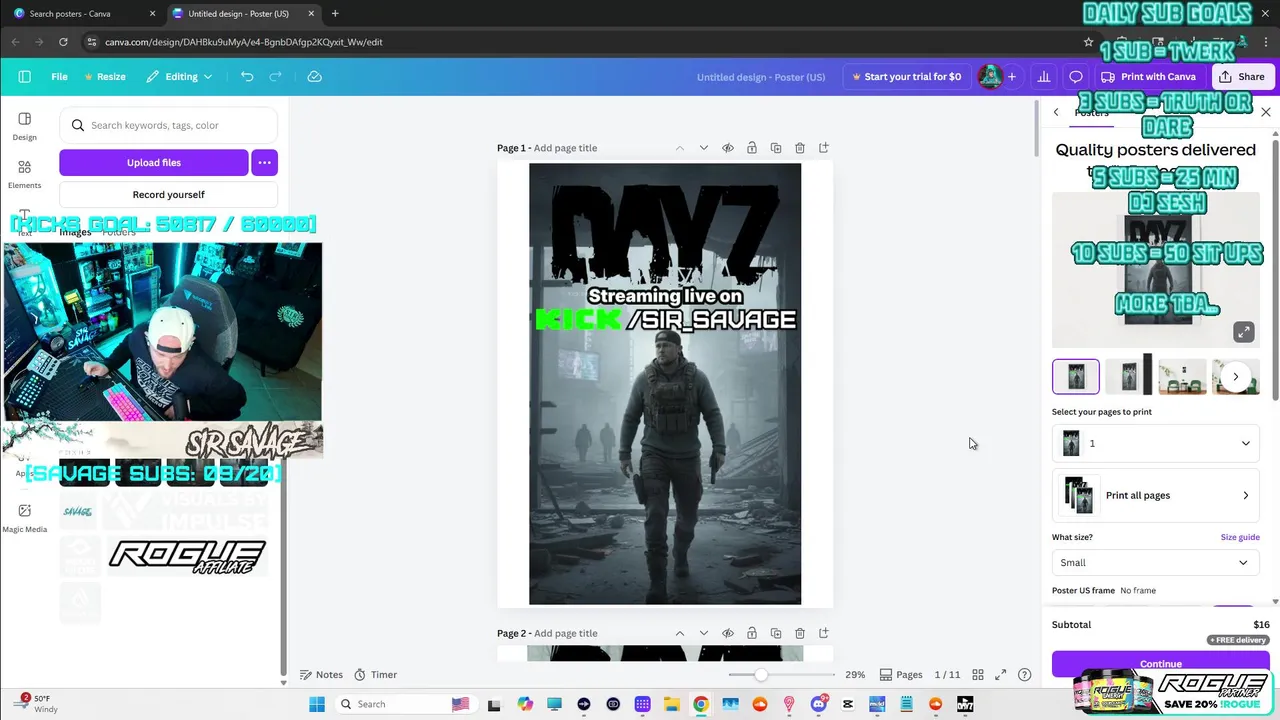Add a title to Page 1
Image resolution: width=1280 pixels, height=720 pixels.
pos(565,148)
